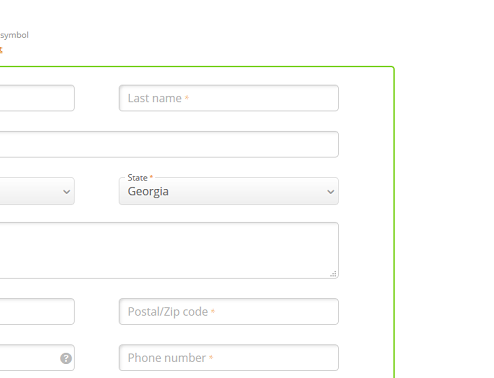Click the Phone number required asterisk

point(211,357)
